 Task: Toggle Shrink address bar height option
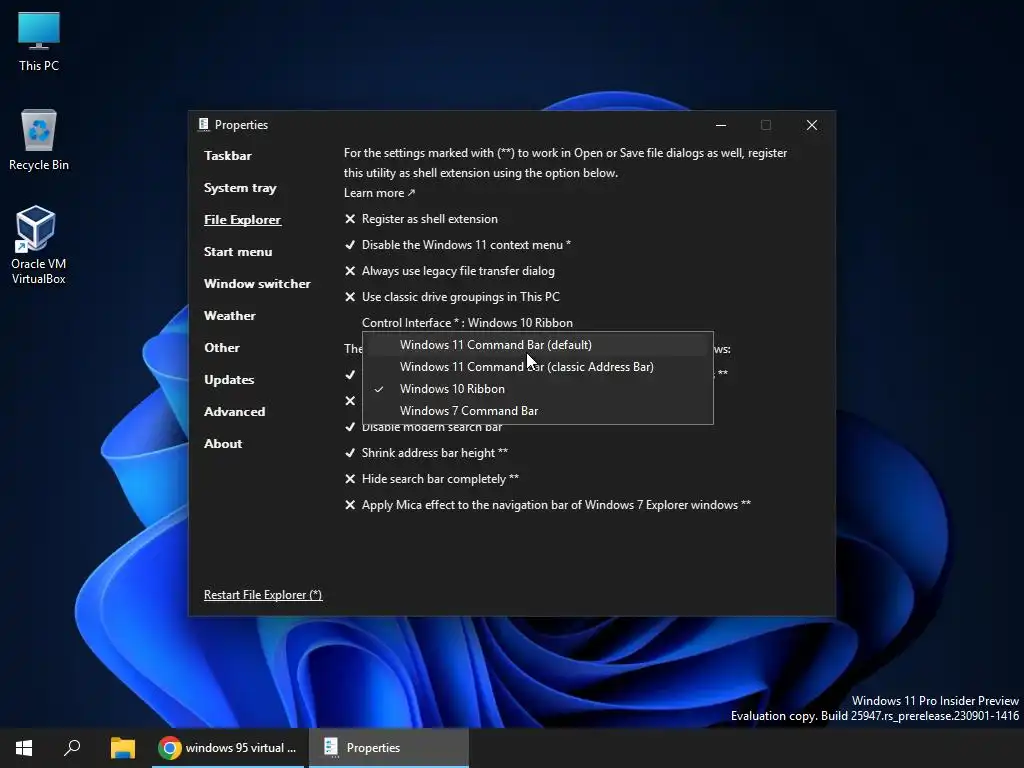click(x=426, y=453)
